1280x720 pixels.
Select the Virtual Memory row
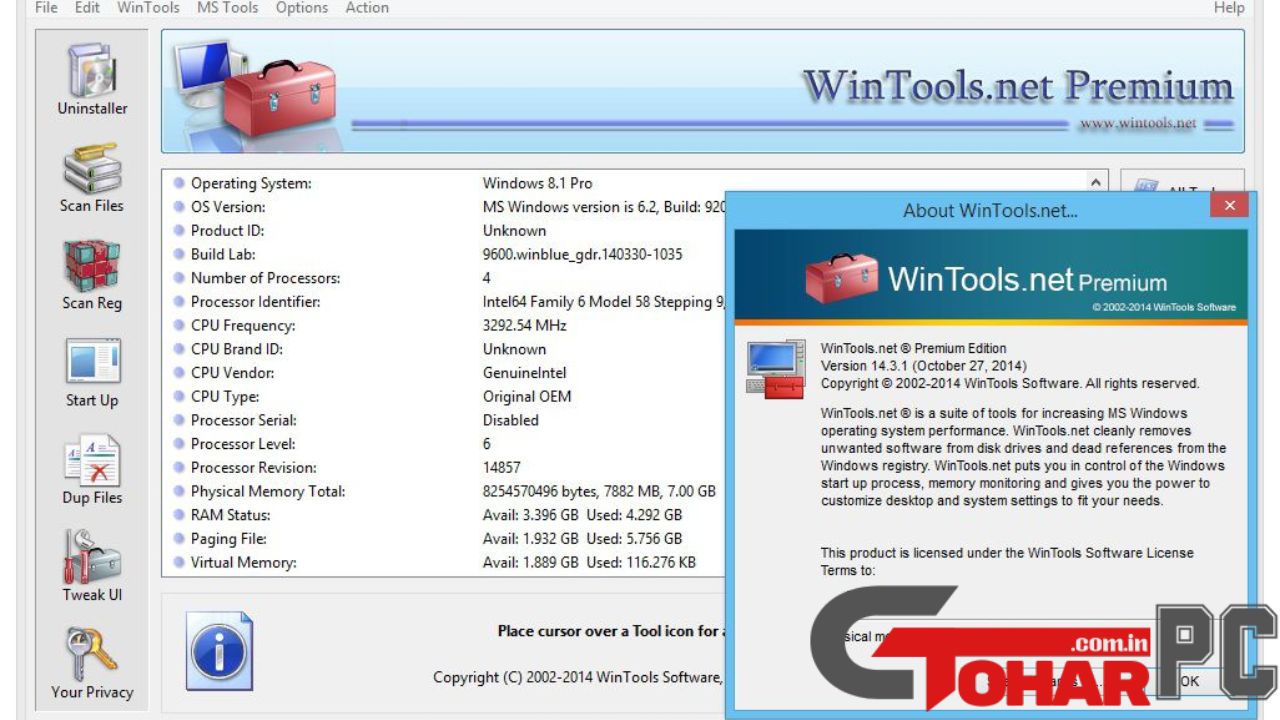(444, 563)
